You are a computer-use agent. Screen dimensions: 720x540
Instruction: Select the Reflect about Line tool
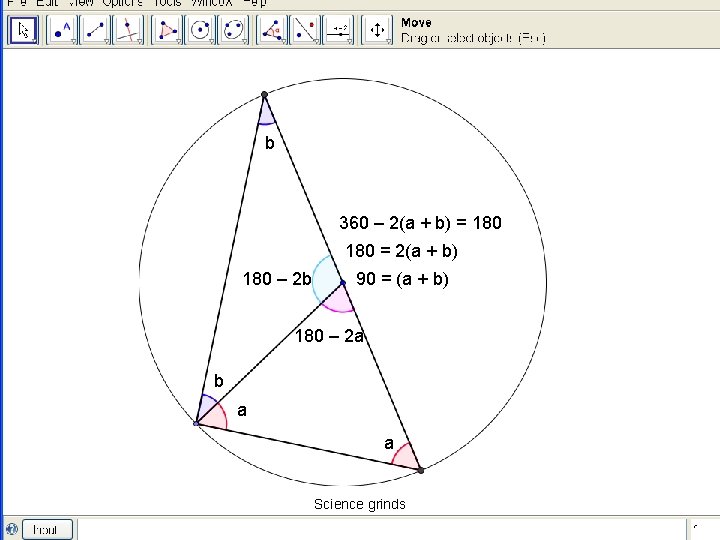click(x=305, y=30)
